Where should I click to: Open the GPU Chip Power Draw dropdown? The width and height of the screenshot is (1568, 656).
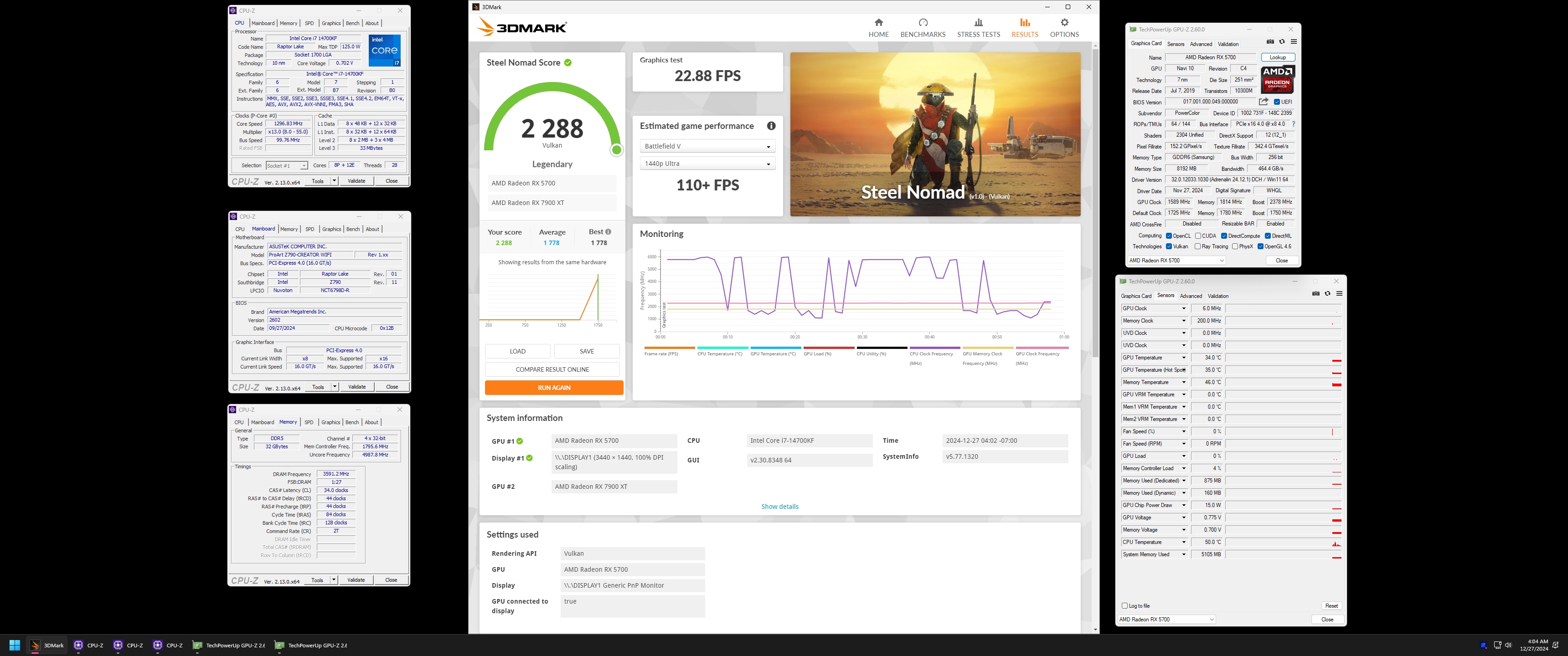1184,506
